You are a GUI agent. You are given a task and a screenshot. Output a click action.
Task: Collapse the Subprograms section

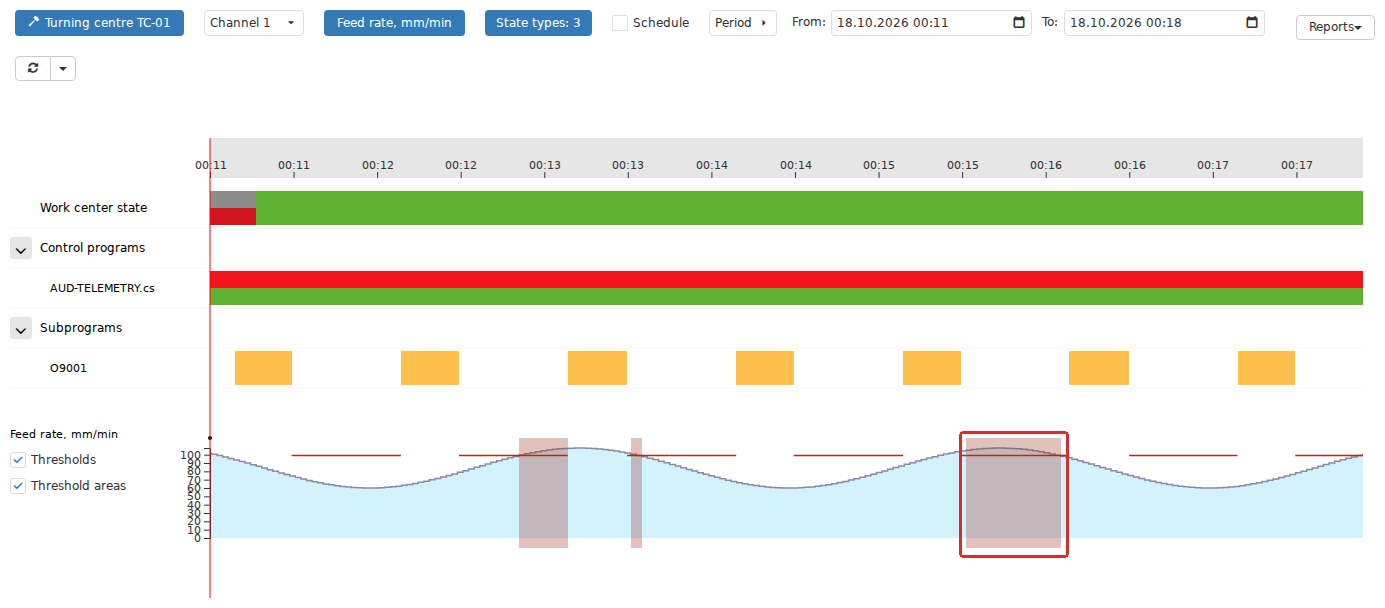coord(21,328)
